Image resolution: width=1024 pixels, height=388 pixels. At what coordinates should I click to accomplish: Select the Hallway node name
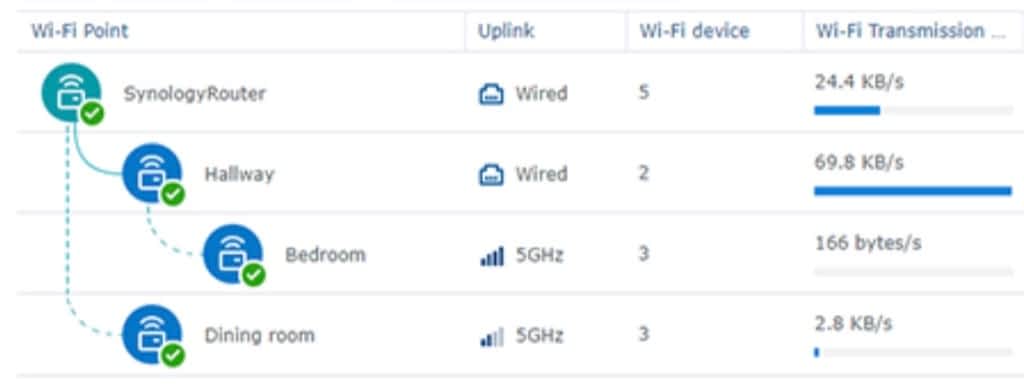point(239,174)
